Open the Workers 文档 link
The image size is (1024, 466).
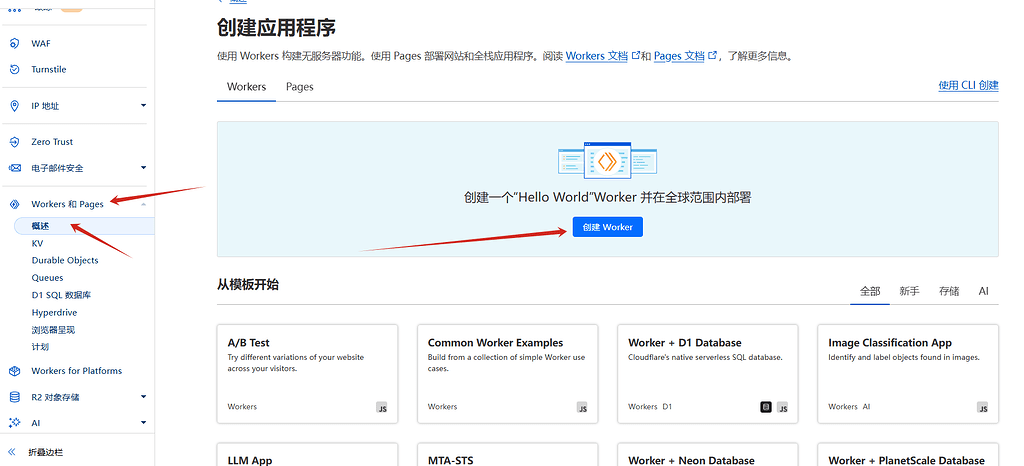coord(597,56)
